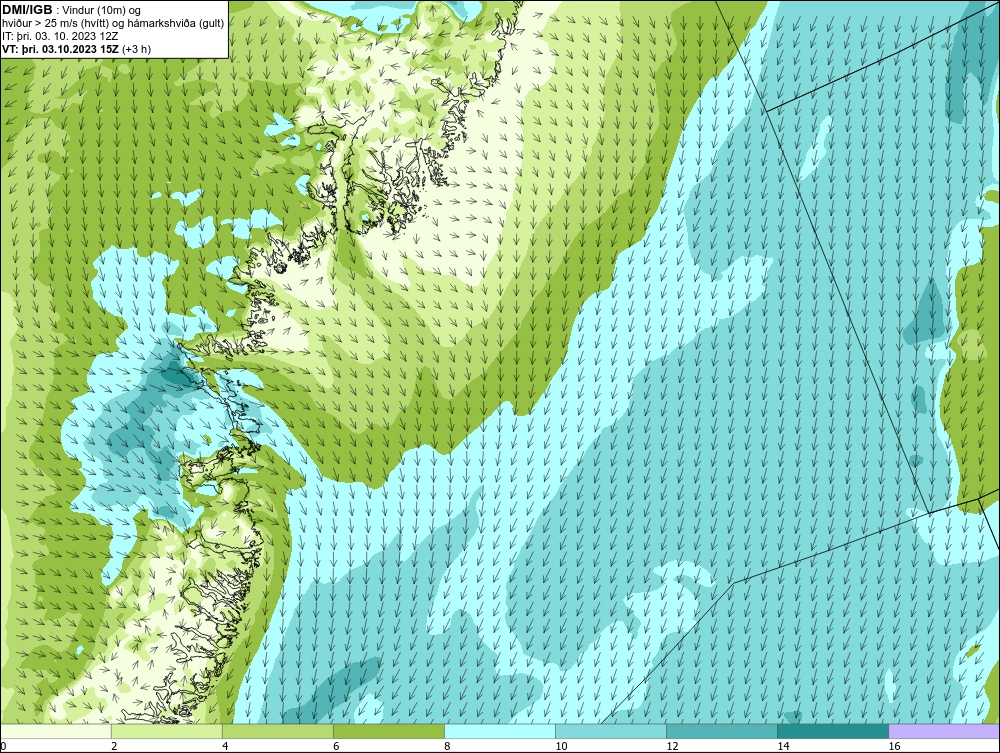This screenshot has width=1000, height=753.
Task: Click the '(+3 h)' forecast offset text
Action: pos(136,49)
